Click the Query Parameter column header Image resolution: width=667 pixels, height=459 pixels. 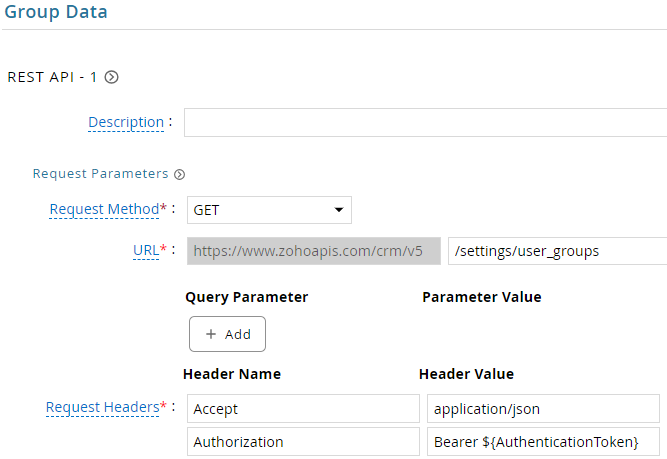coord(247,297)
